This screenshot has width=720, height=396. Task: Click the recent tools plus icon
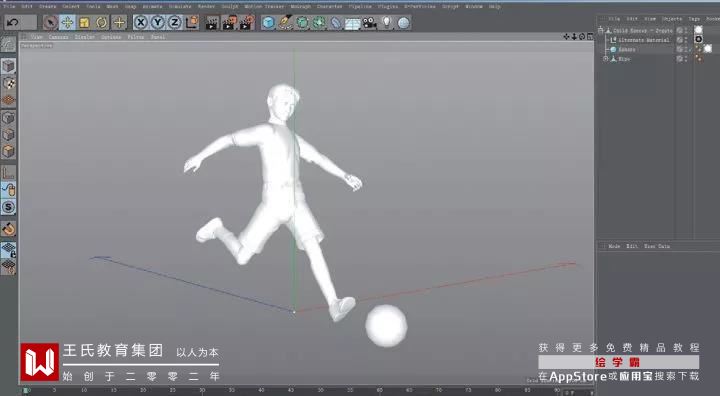(119, 22)
